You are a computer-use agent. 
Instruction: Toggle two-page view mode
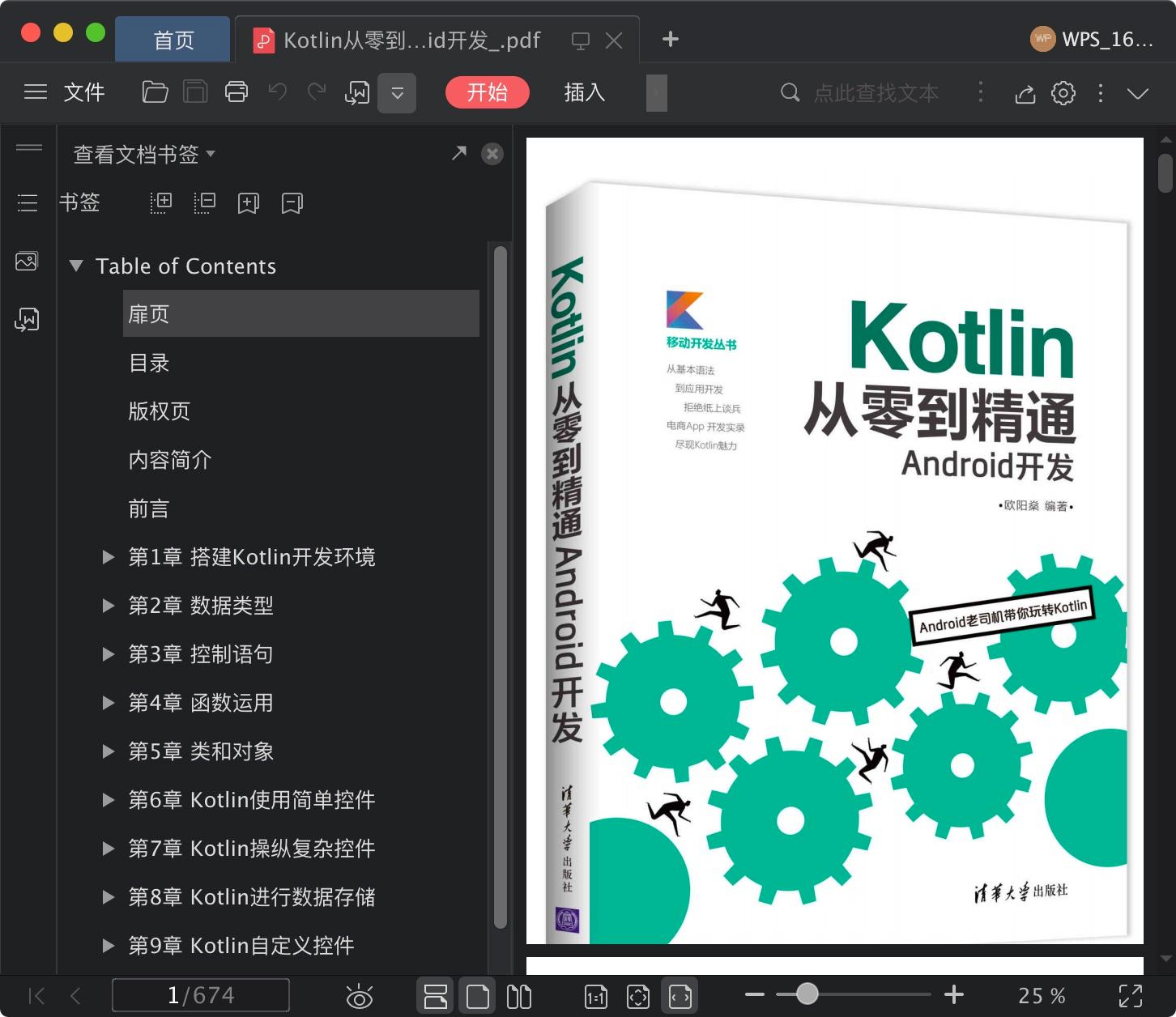pos(519,996)
